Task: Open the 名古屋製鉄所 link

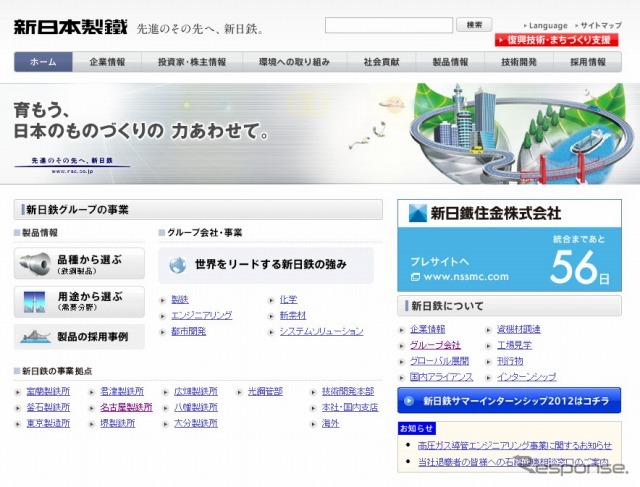Action: click(x=127, y=407)
